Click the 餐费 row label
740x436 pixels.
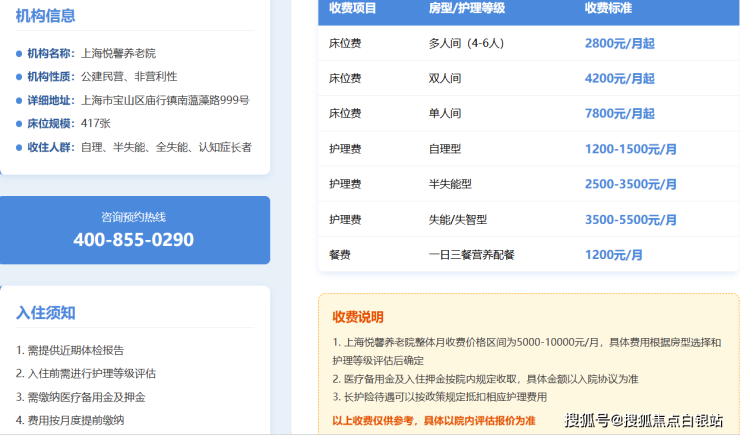(340, 255)
